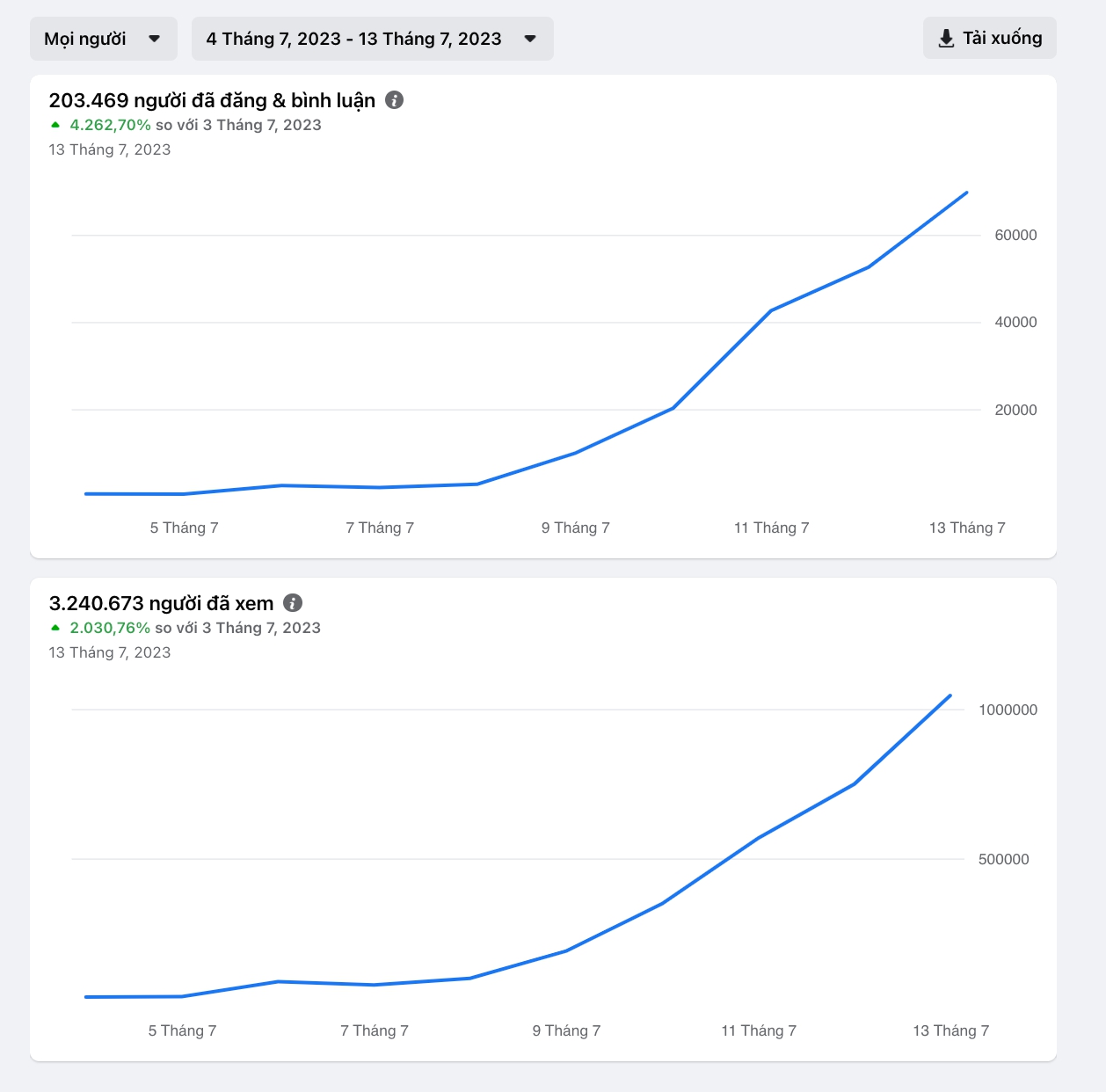Click the '60000' y-axis label
Screen dimensions: 1106x1092
[1015, 235]
